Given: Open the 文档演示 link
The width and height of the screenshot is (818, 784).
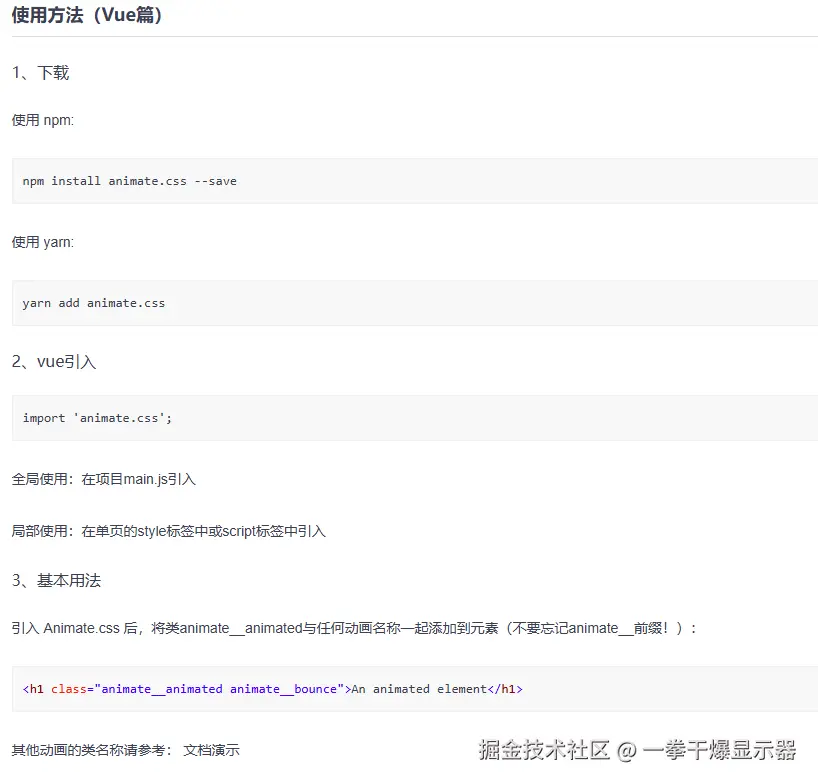Looking at the screenshot, I should click(x=210, y=749).
